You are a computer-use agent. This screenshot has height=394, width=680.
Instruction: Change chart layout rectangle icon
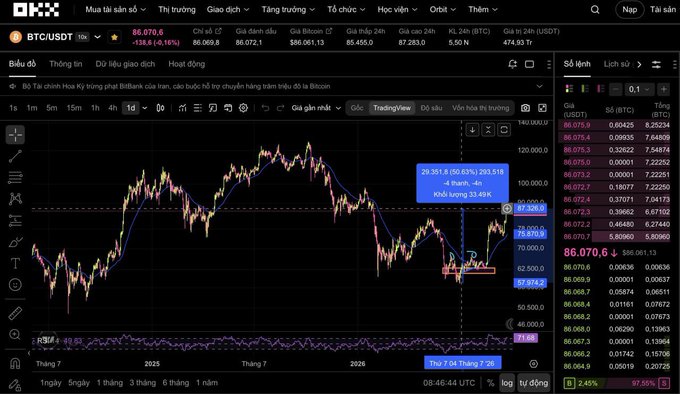(x=530, y=64)
